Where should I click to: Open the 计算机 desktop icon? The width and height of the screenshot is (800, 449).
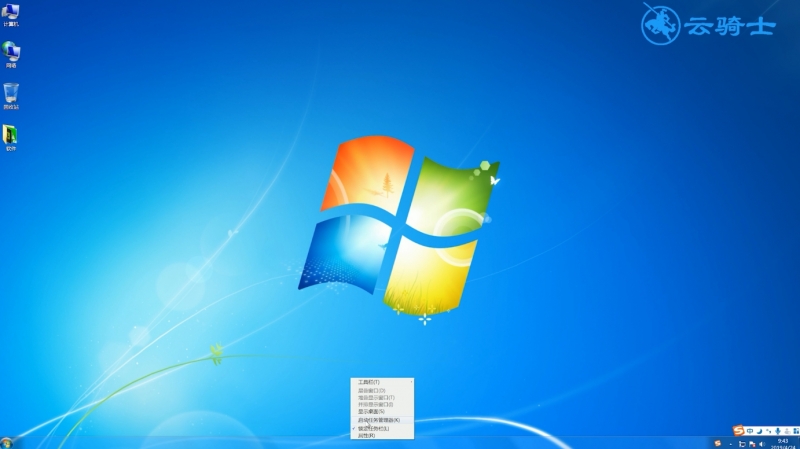click(x=11, y=15)
